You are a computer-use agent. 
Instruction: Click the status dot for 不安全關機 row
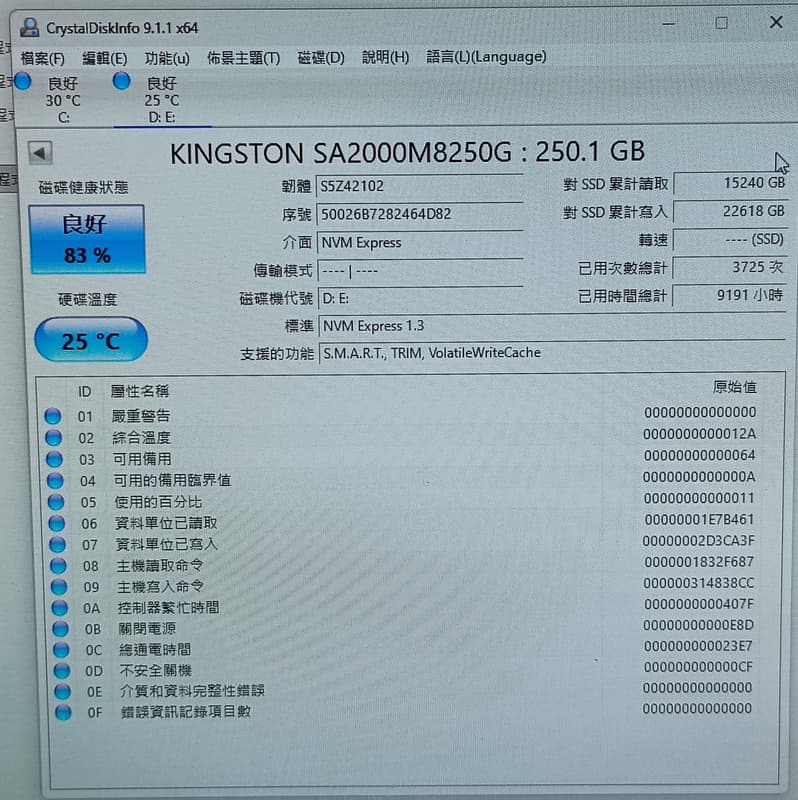coord(61,670)
